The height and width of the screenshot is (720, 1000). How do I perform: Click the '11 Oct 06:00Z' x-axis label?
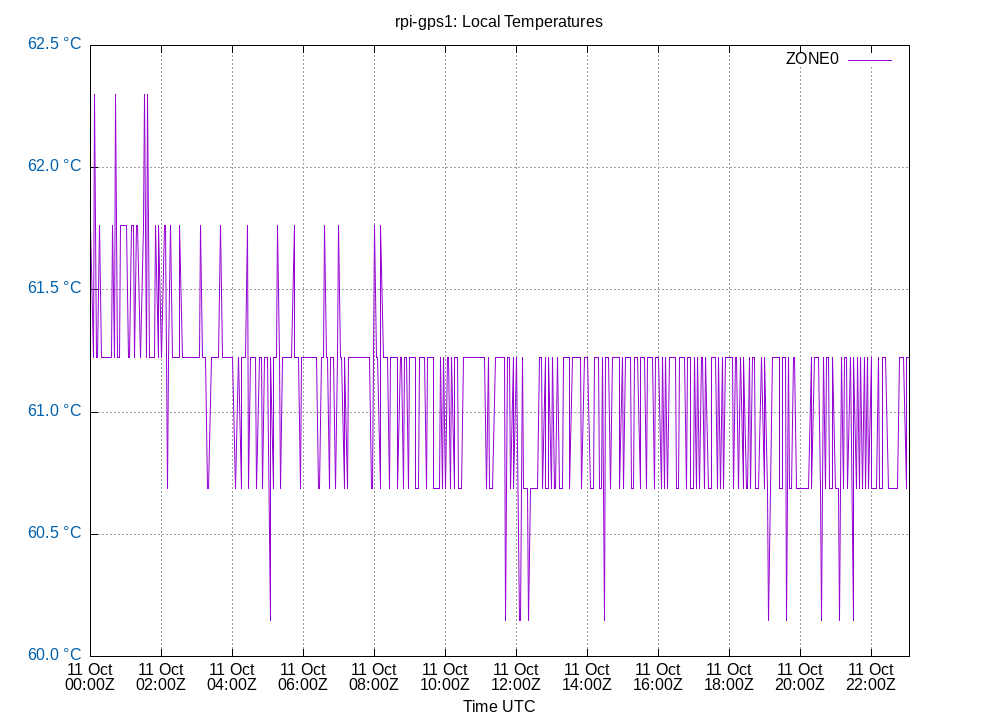303,677
